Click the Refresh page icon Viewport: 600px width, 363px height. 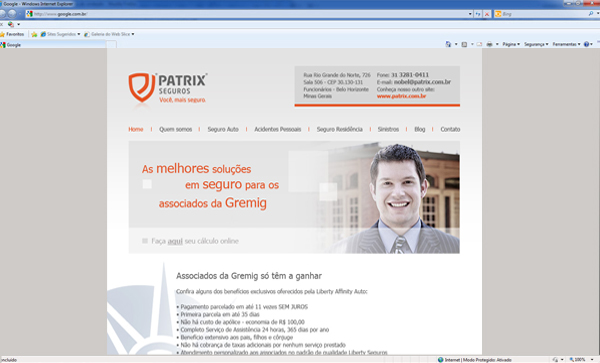pos(478,14)
